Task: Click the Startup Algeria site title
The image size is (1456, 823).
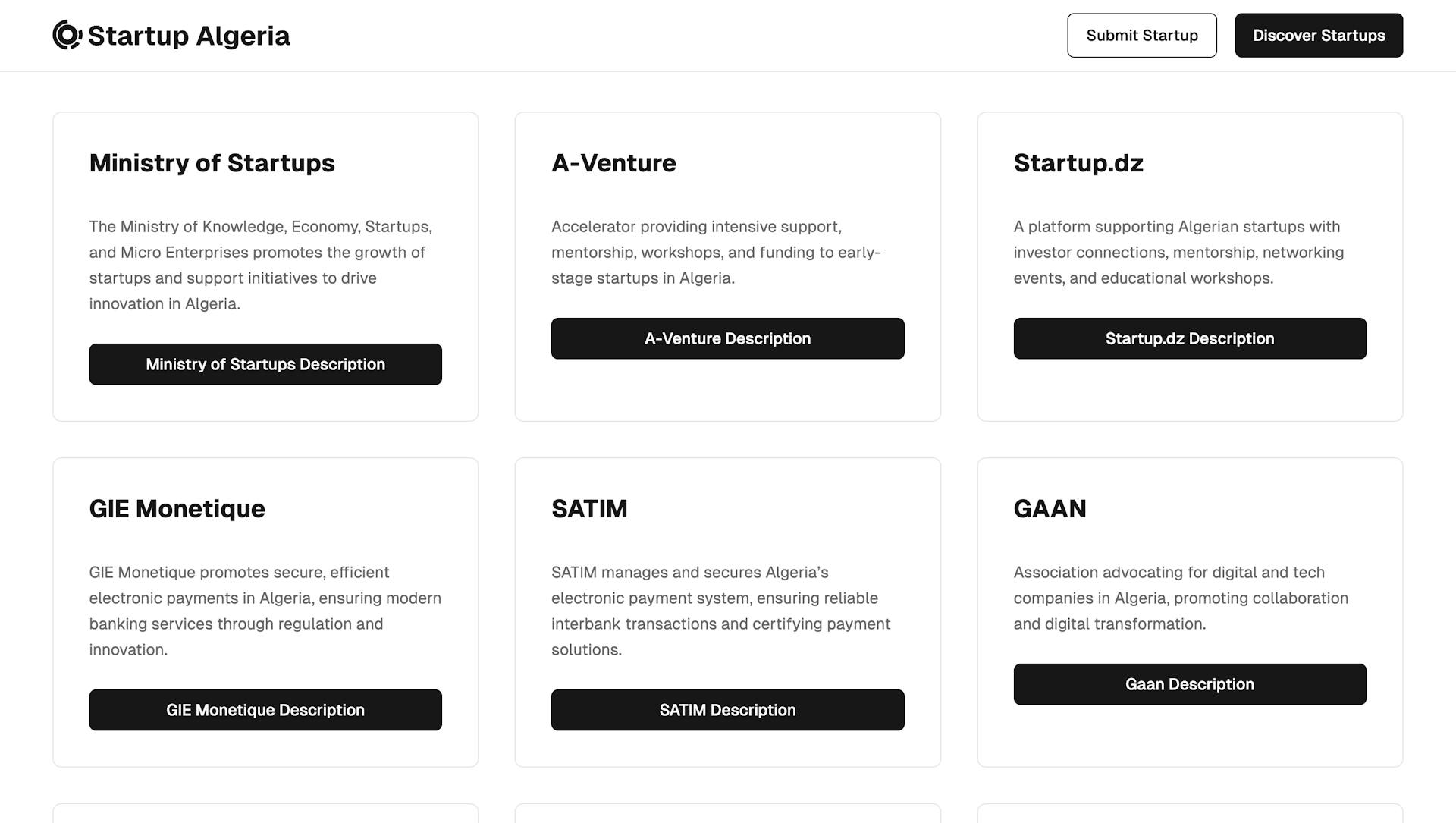Action: tap(188, 35)
